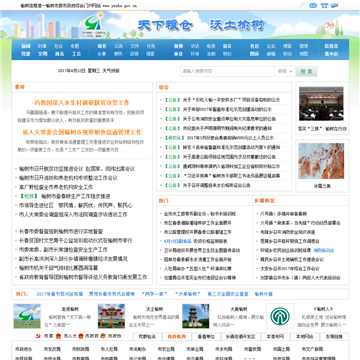
Task: Open the 部门 section heading
Action: tap(164, 201)
